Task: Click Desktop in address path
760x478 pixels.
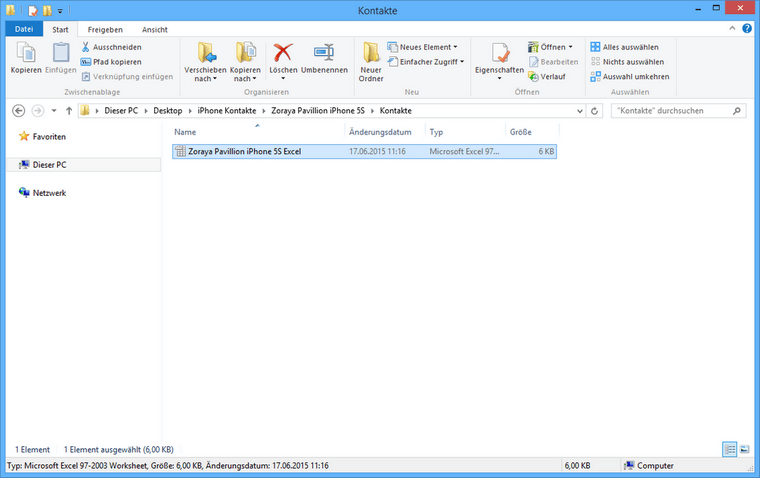Action: [168, 111]
